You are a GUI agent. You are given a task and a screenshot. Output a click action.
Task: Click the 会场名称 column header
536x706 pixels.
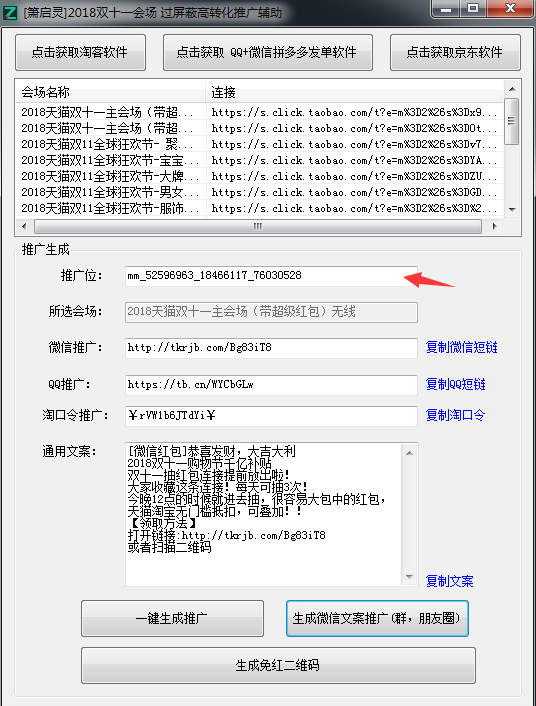click(x=111, y=92)
